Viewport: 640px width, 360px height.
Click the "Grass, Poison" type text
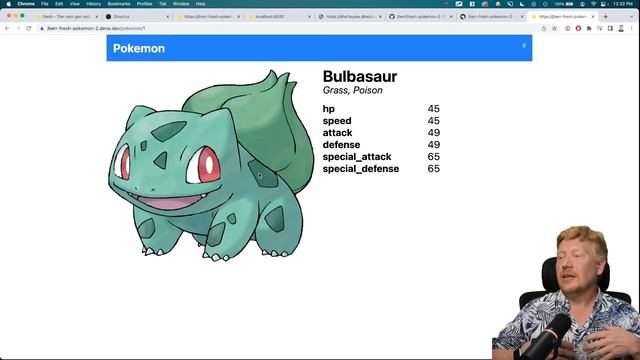click(353, 90)
